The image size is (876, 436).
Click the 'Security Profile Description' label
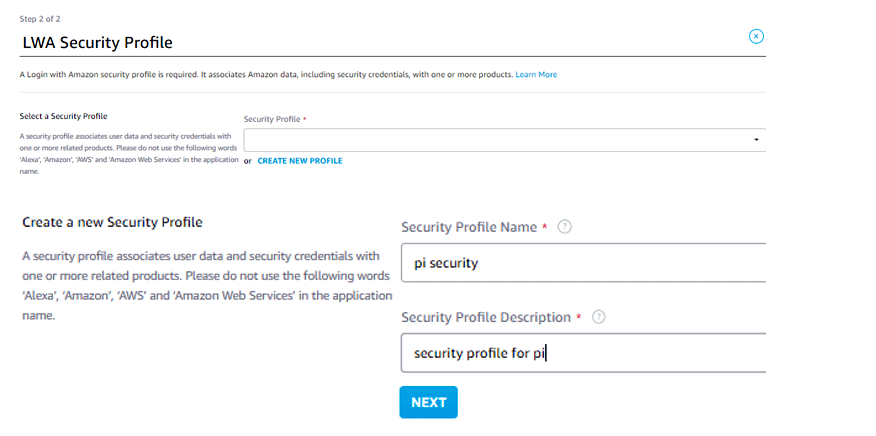pyautogui.click(x=485, y=317)
